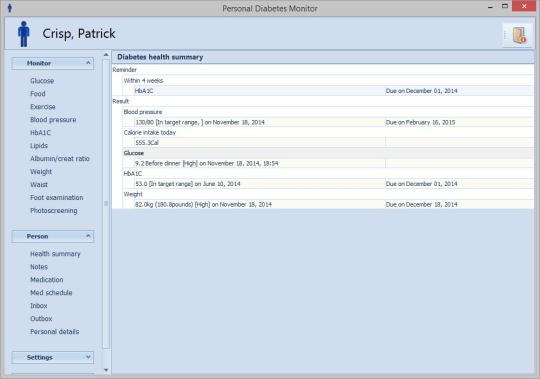Click the Within 4 weeks row
The width and height of the screenshot is (540, 379).
click(x=329, y=81)
